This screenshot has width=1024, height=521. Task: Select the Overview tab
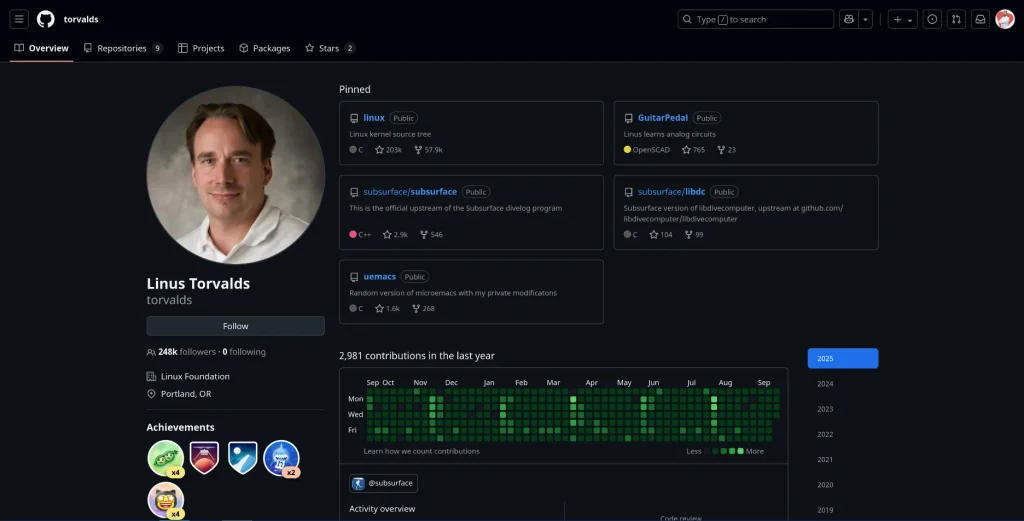point(41,48)
